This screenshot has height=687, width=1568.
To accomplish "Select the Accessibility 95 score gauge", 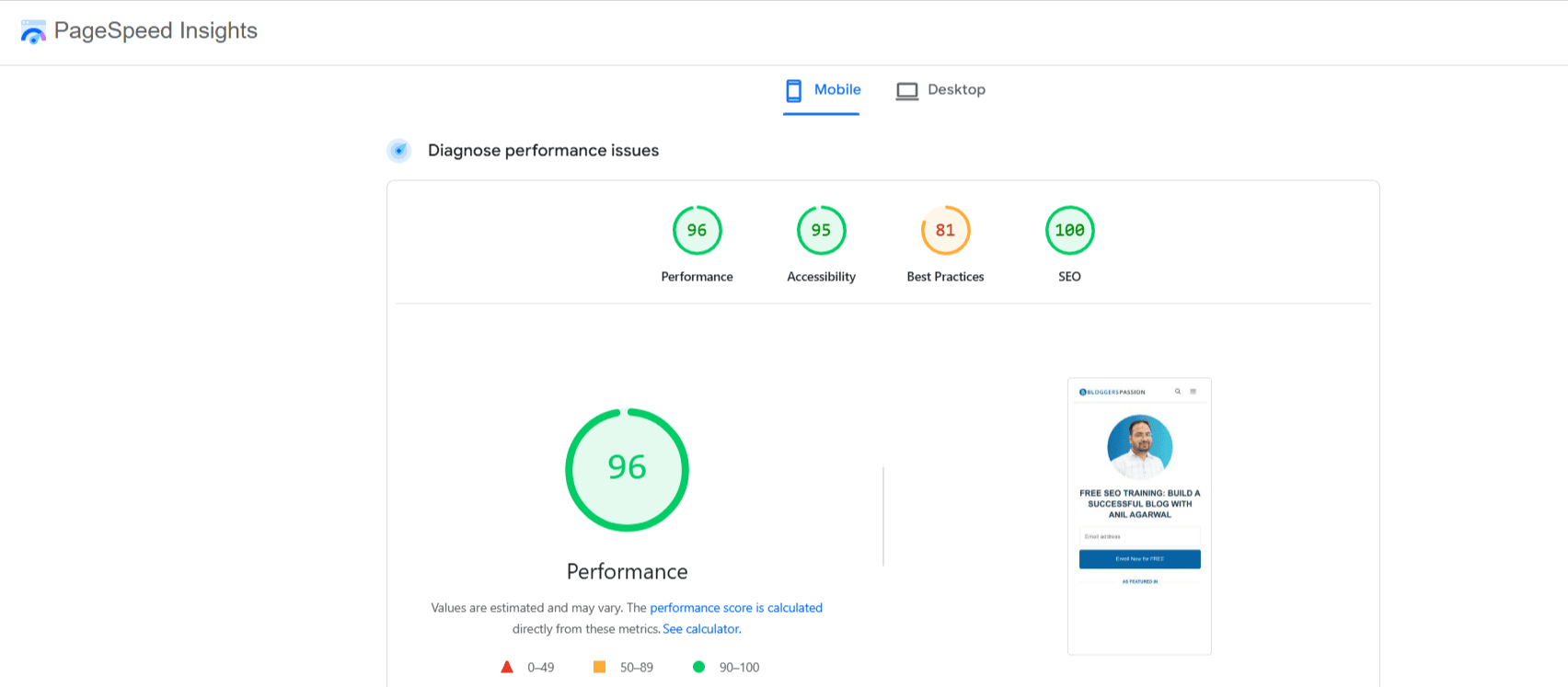I will point(821,231).
